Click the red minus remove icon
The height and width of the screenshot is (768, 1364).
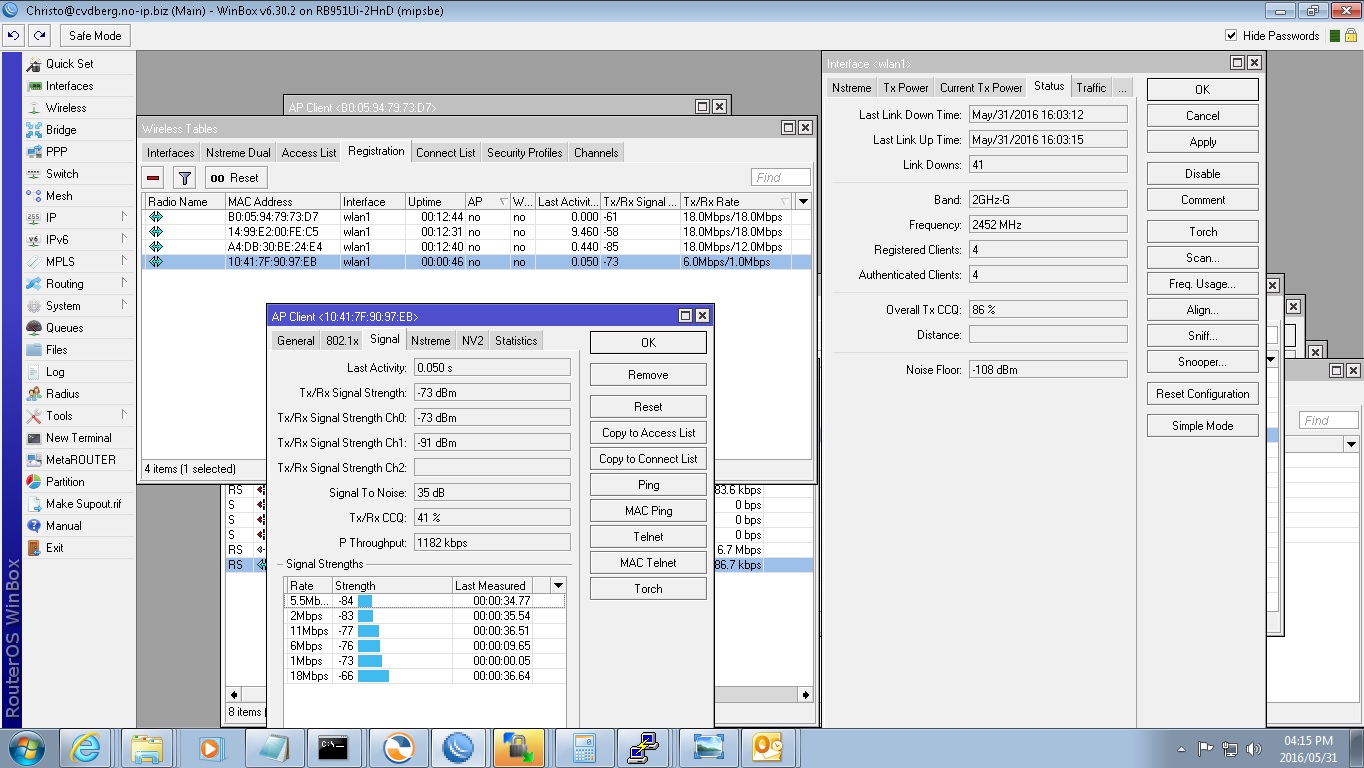[153, 178]
